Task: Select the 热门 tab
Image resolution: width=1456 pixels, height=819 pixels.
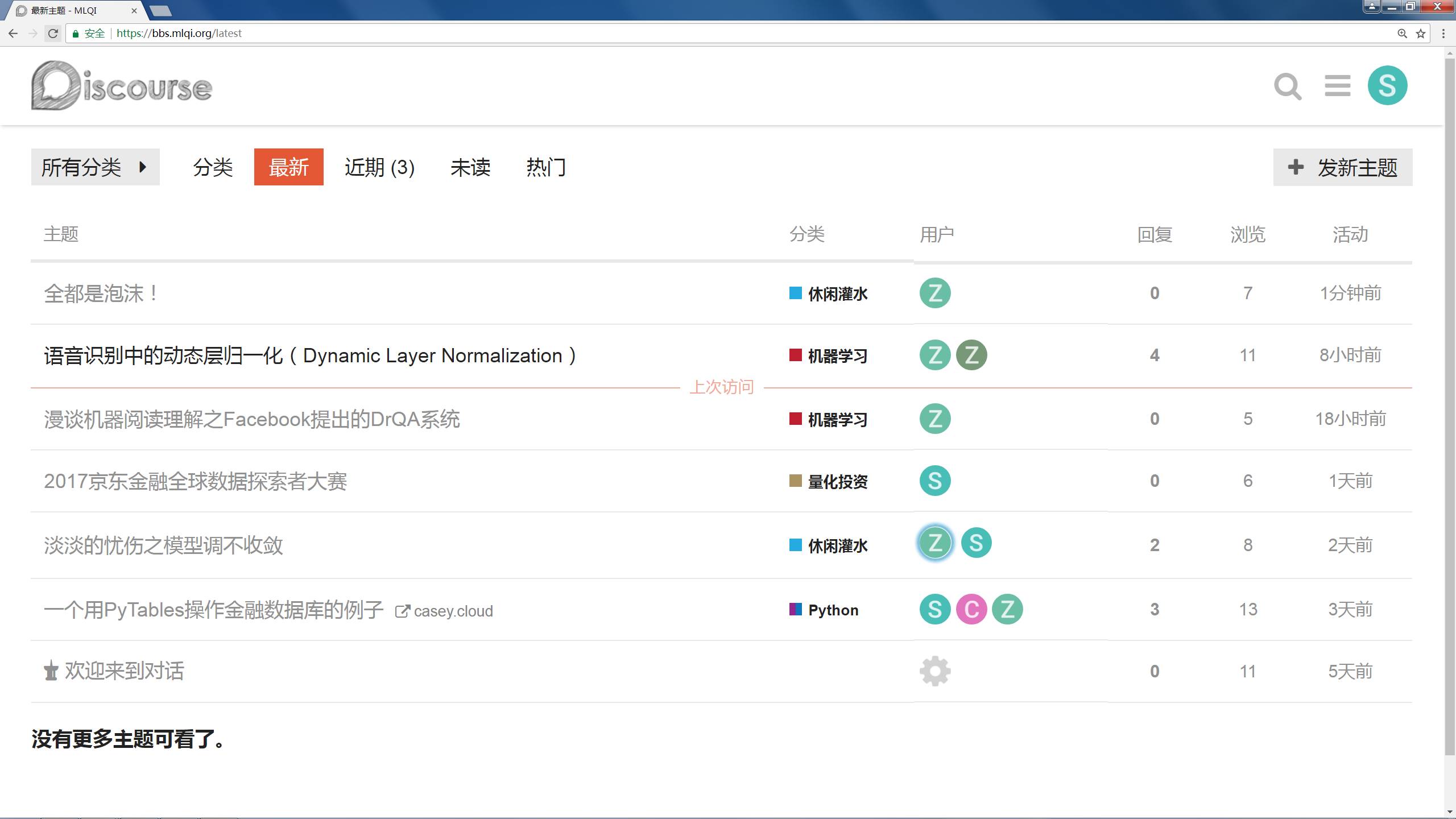Action: 545,167
